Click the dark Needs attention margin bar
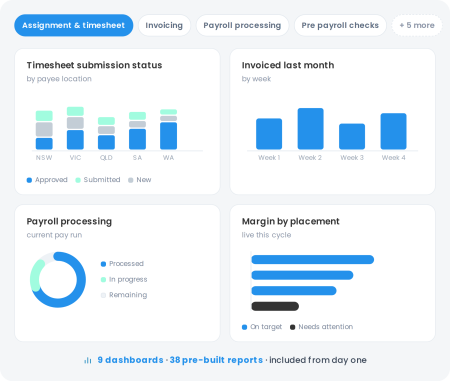Viewport: 450px width, 381px height. tap(275, 306)
